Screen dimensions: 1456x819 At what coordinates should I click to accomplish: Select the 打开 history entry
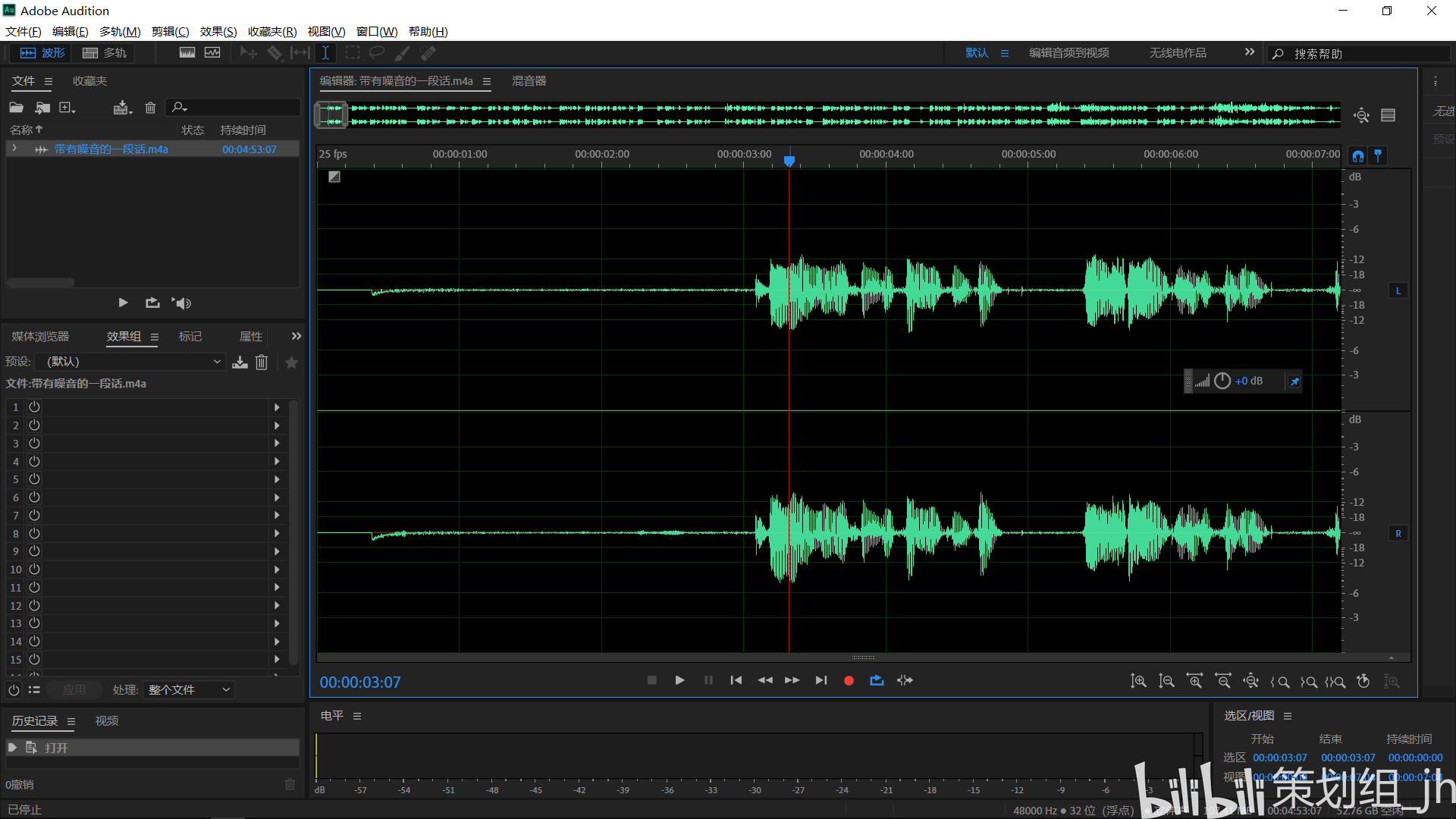[x=152, y=748]
